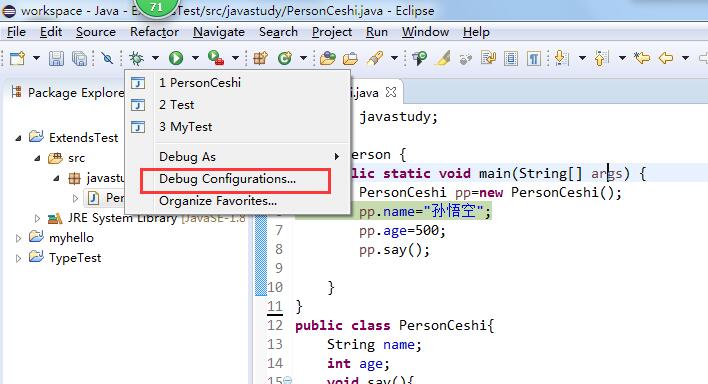Click the New file wizard icon

(x=17, y=58)
